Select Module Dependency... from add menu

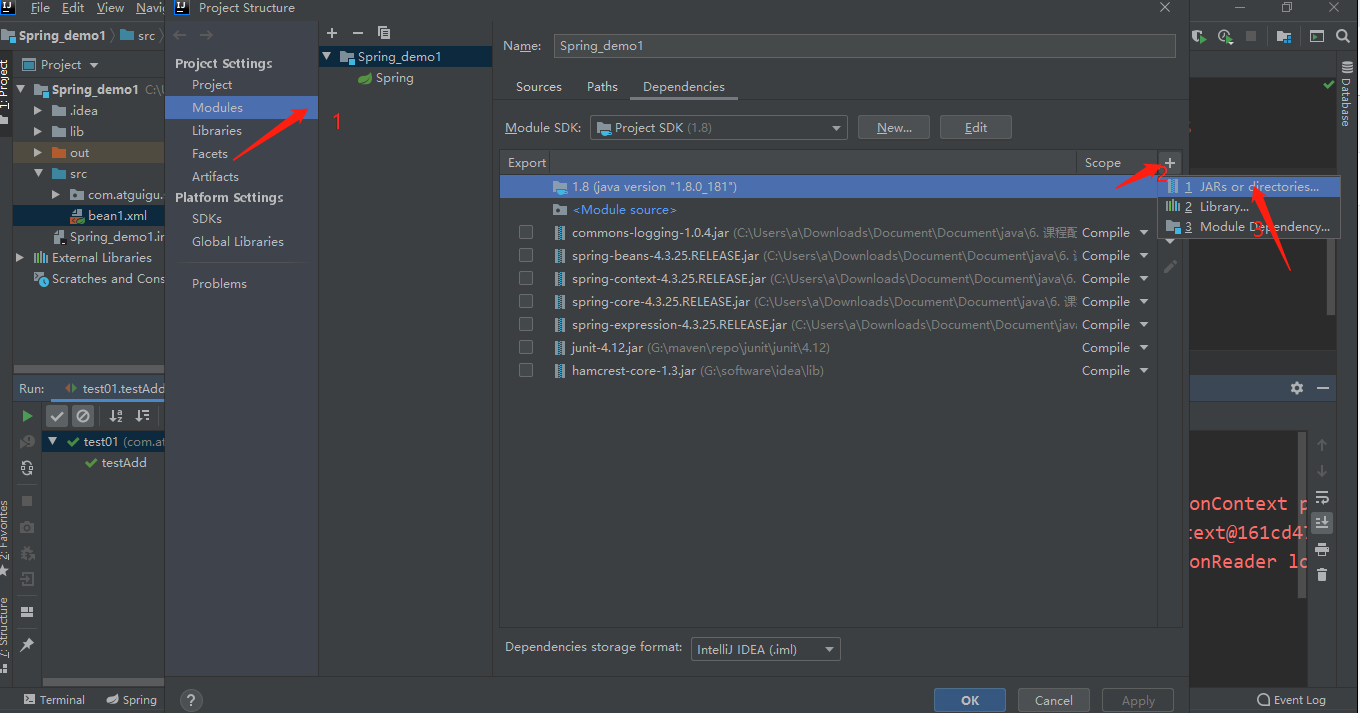click(x=1249, y=227)
